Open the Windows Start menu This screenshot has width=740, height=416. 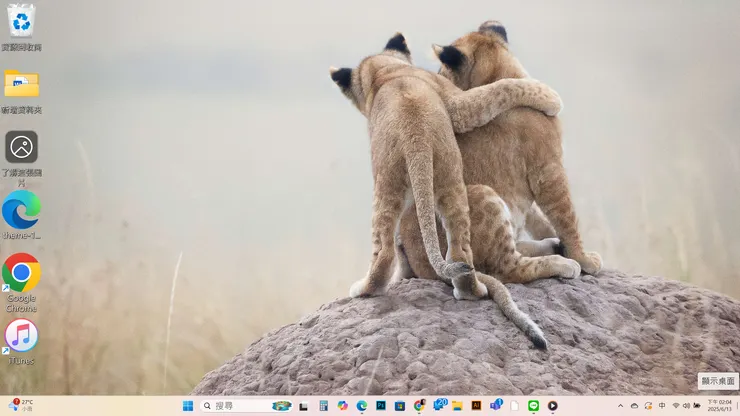[x=188, y=406]
